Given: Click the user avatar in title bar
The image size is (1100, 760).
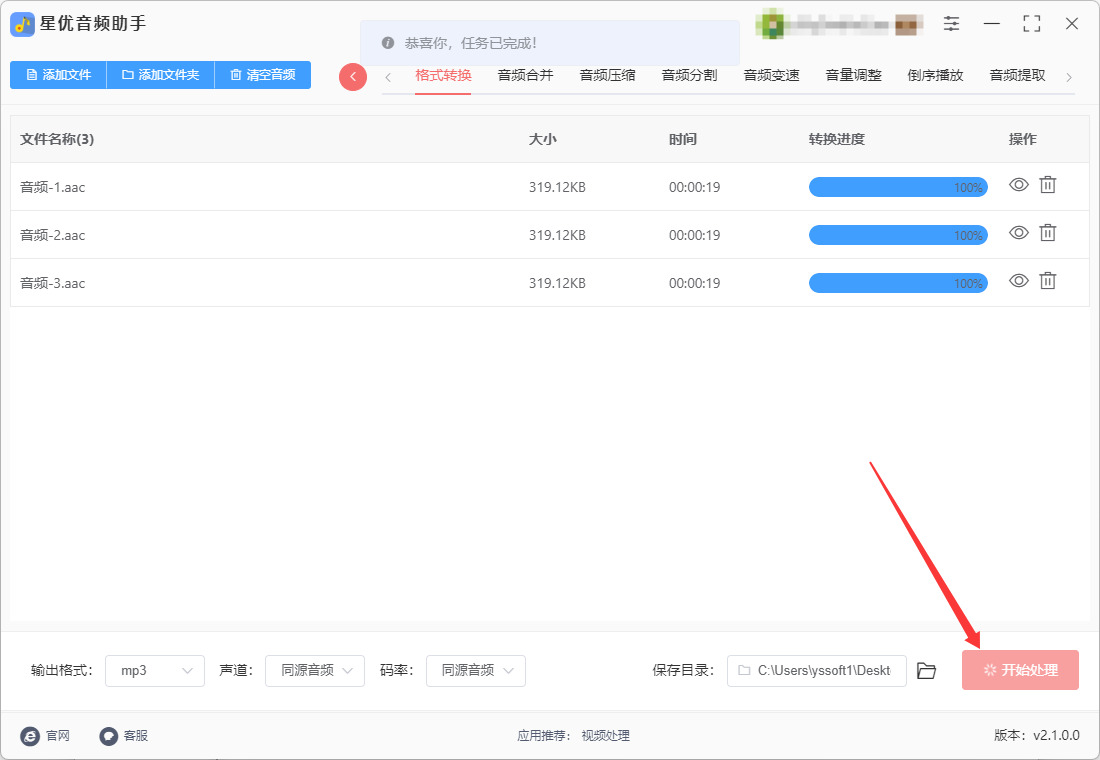Looking at the screenshot, I should 770,25.
